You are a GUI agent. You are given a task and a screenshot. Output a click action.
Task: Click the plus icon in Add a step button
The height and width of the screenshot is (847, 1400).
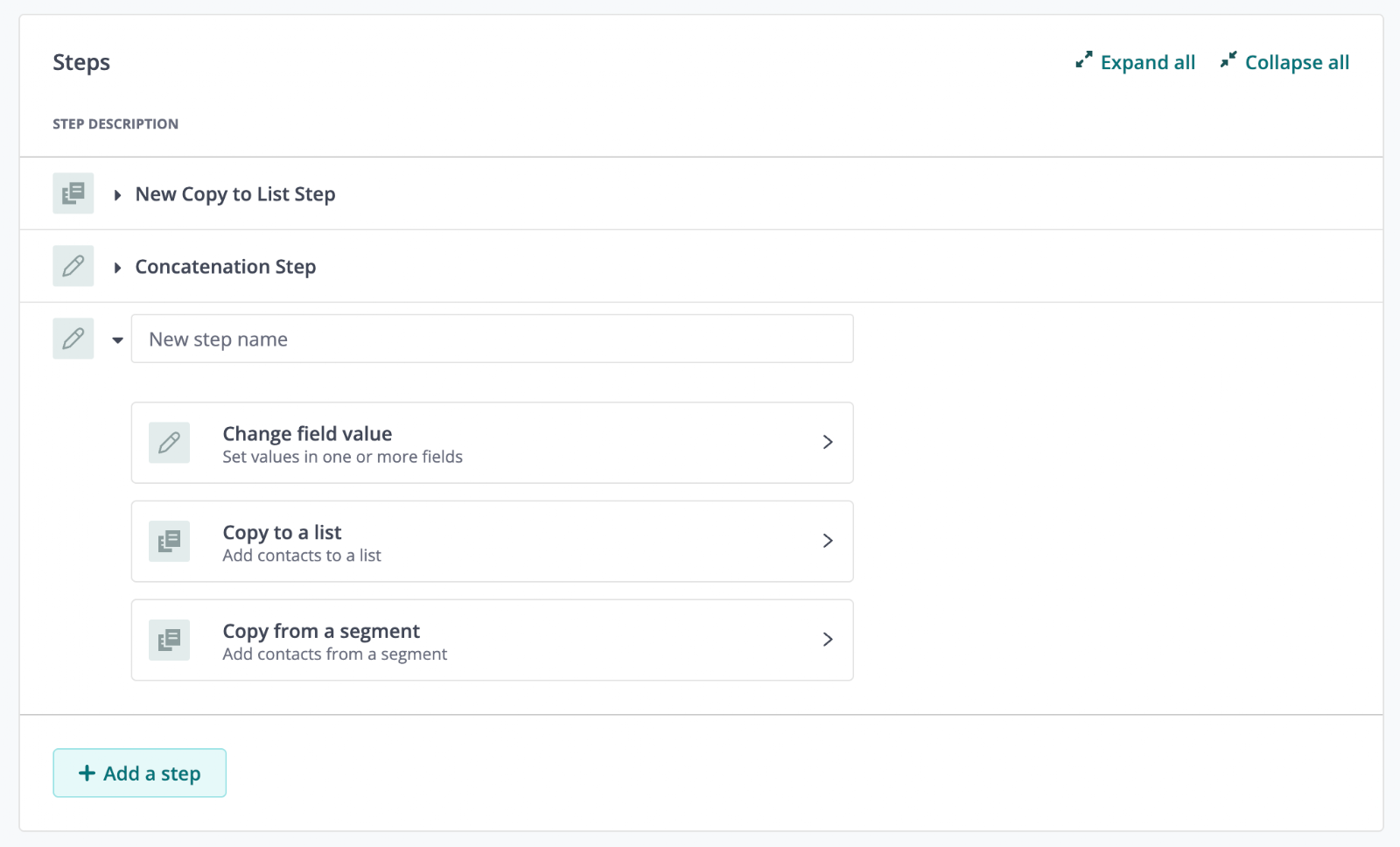(87, 773)
